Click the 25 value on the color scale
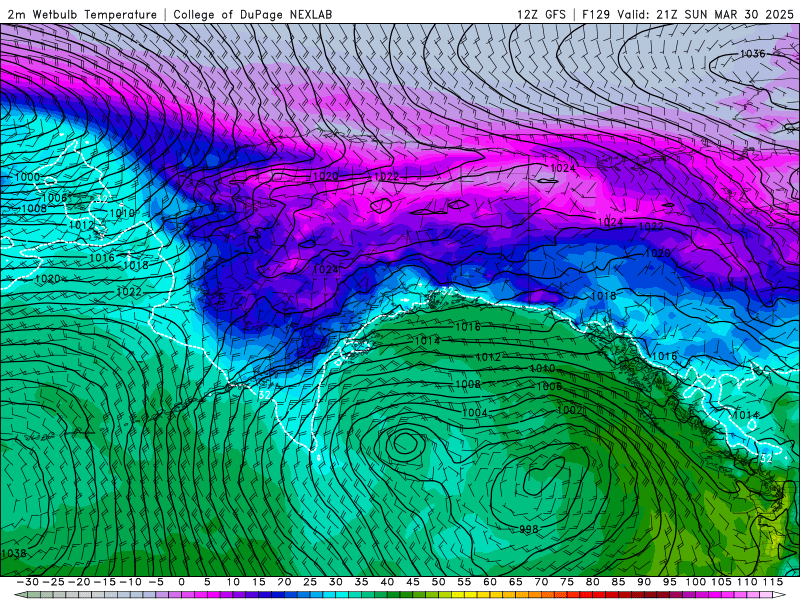The width and height of the screenshot is (800, 600). tap(310, 582)
